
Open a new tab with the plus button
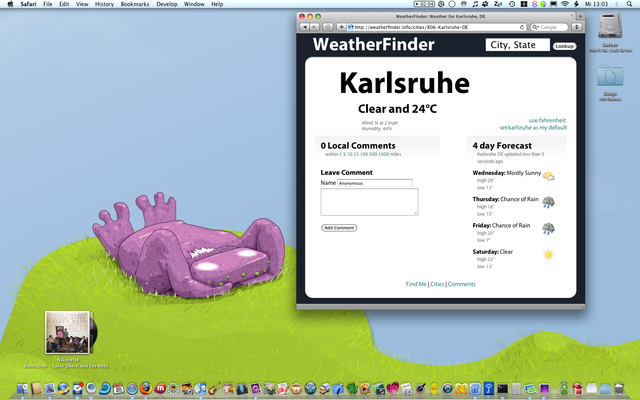click(x=580, y=16)
